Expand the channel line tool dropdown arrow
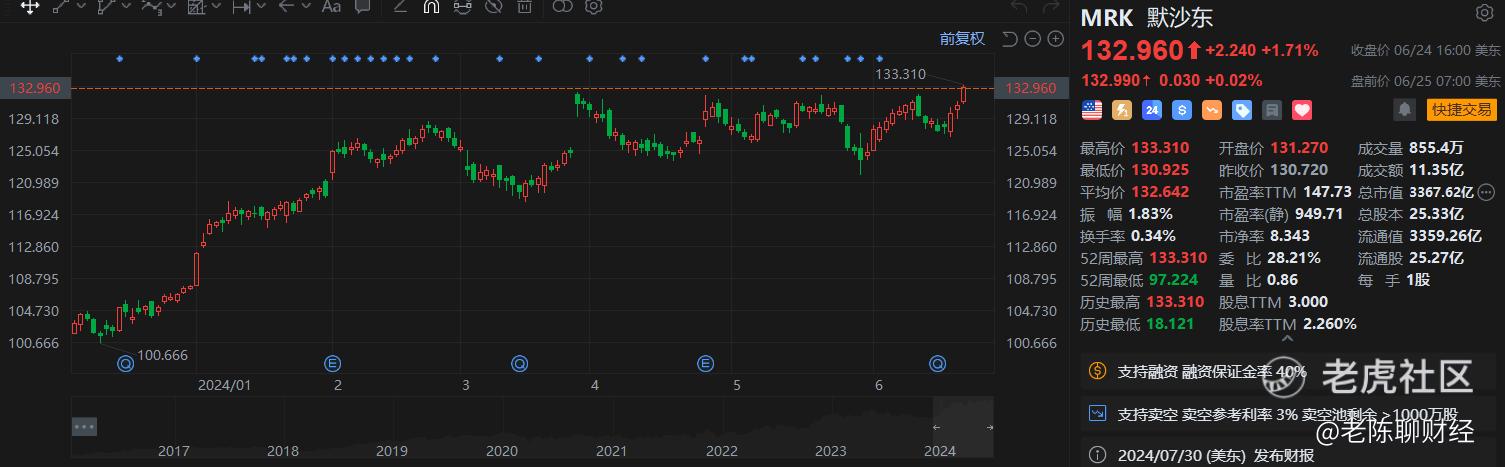This screenshot has width=1505, height=467. (126, 7)
